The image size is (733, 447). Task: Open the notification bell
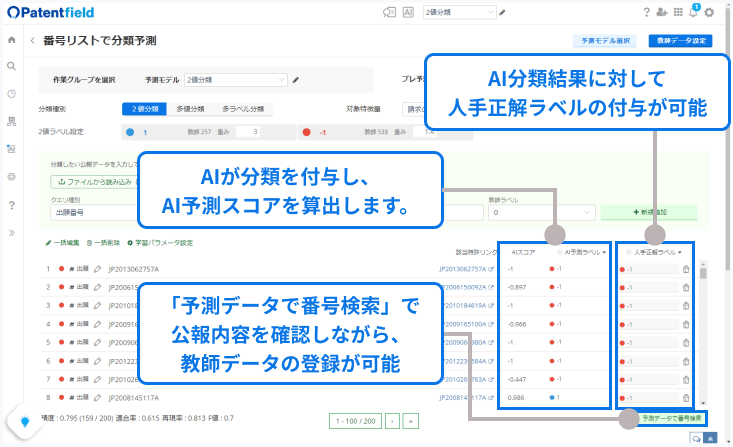pos(694,11)
